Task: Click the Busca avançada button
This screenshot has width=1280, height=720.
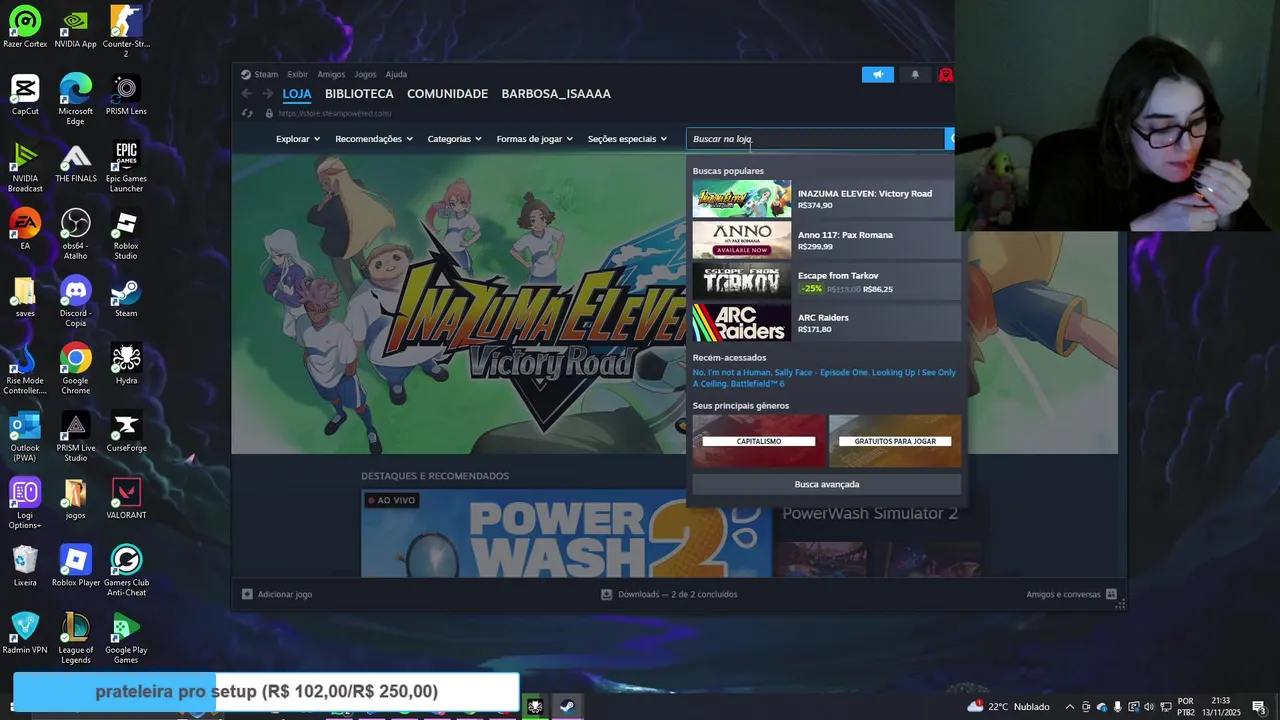Action: point(826,484)
